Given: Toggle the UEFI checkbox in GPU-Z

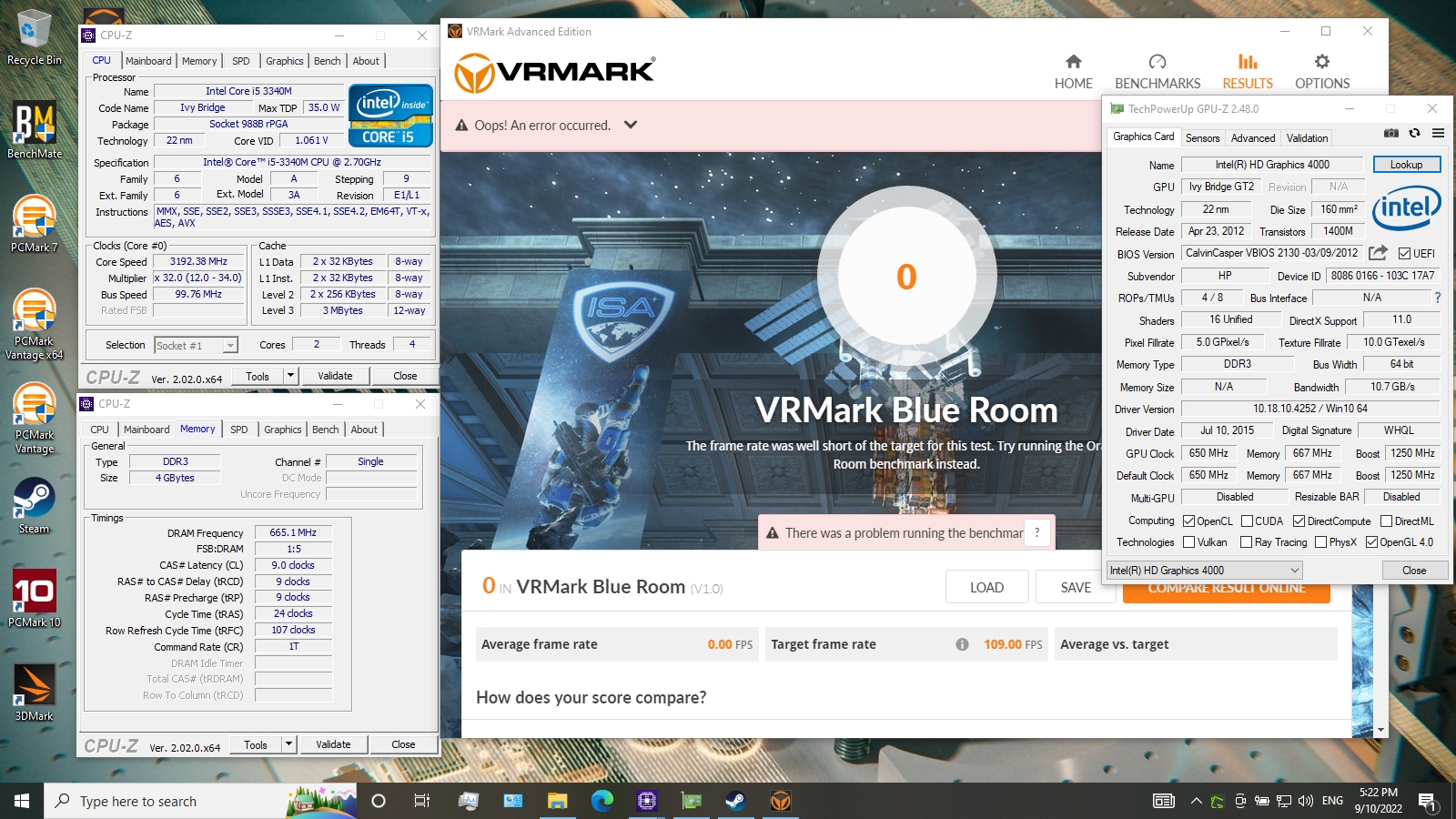Looking at the screenshot, I should (1404, 254).
